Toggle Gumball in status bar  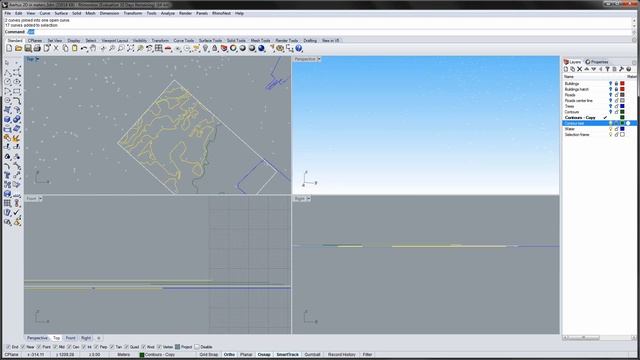[x=312, y=355]
